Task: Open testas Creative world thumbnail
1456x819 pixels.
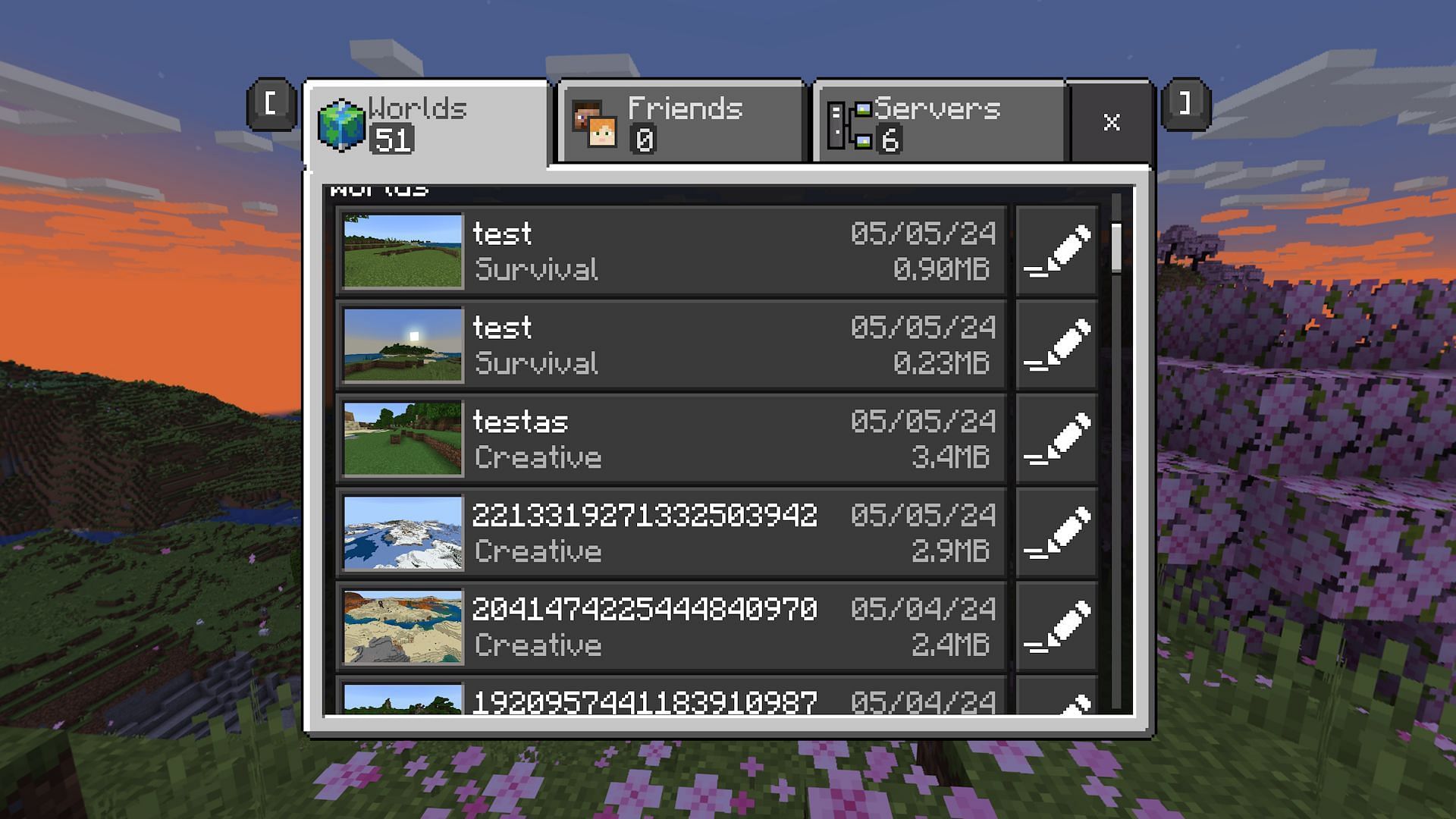Action: click(x=400, y=440)
